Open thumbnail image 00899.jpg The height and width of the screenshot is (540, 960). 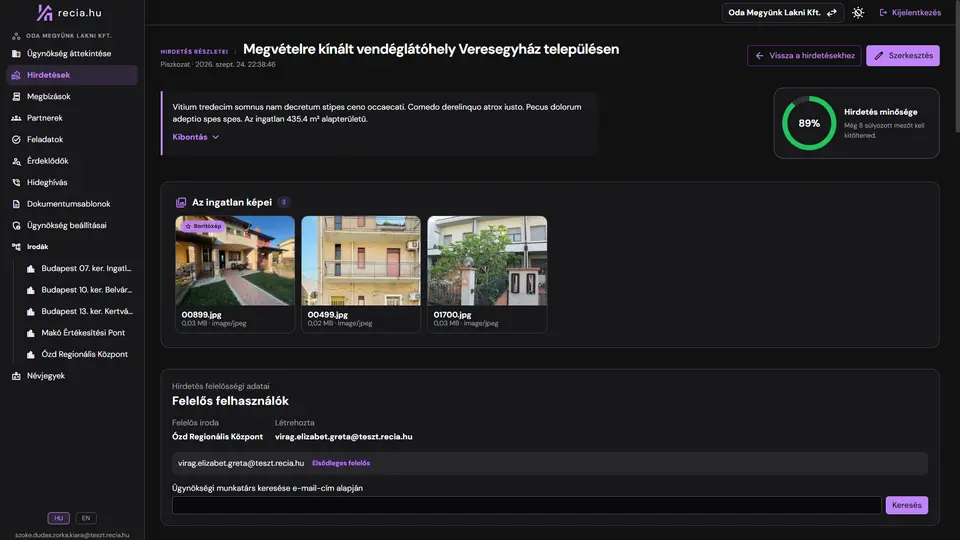(235, 261)
